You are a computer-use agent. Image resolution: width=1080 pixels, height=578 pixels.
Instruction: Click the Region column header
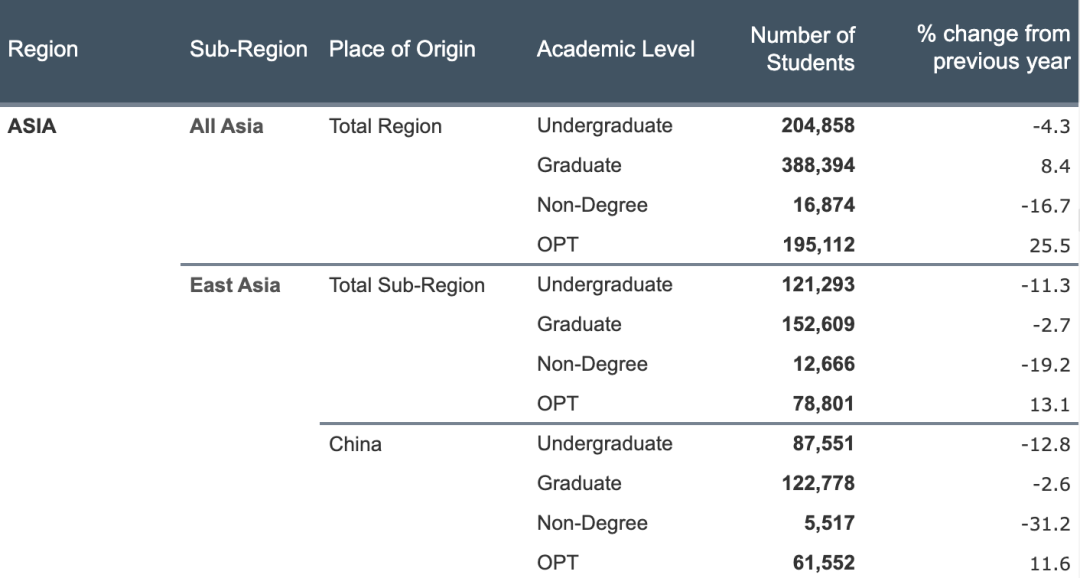pos(43,49)
